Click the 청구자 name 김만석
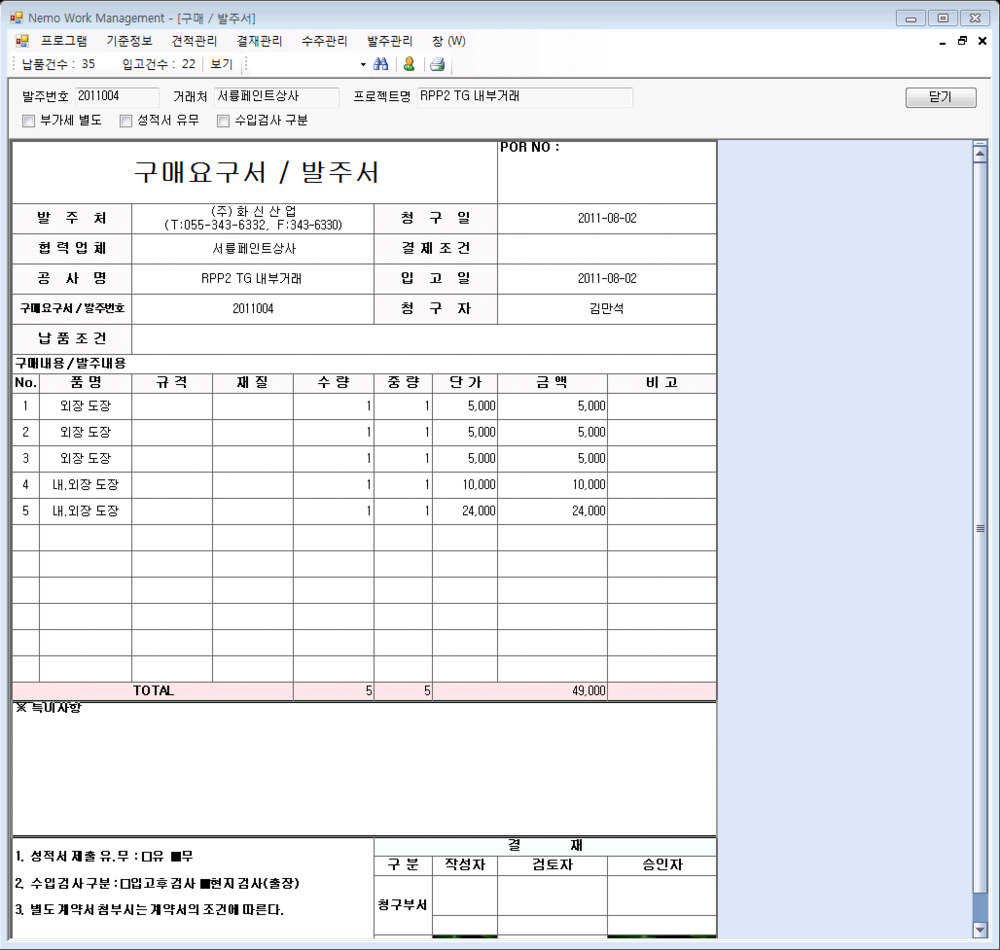Screen dimensions: 1000x950 (607, 308)
